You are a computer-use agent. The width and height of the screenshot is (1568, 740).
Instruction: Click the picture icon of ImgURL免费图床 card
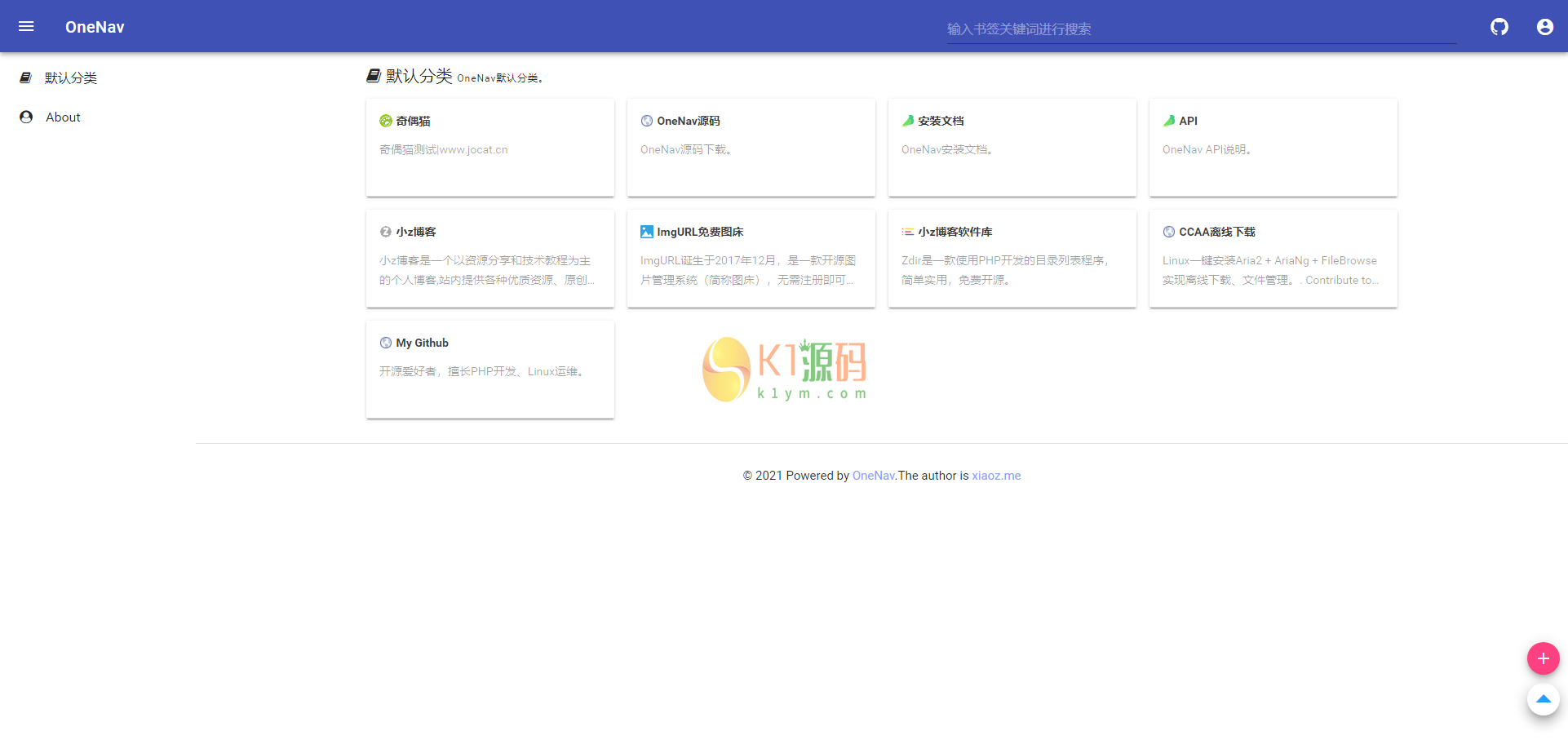click(647, 232)
